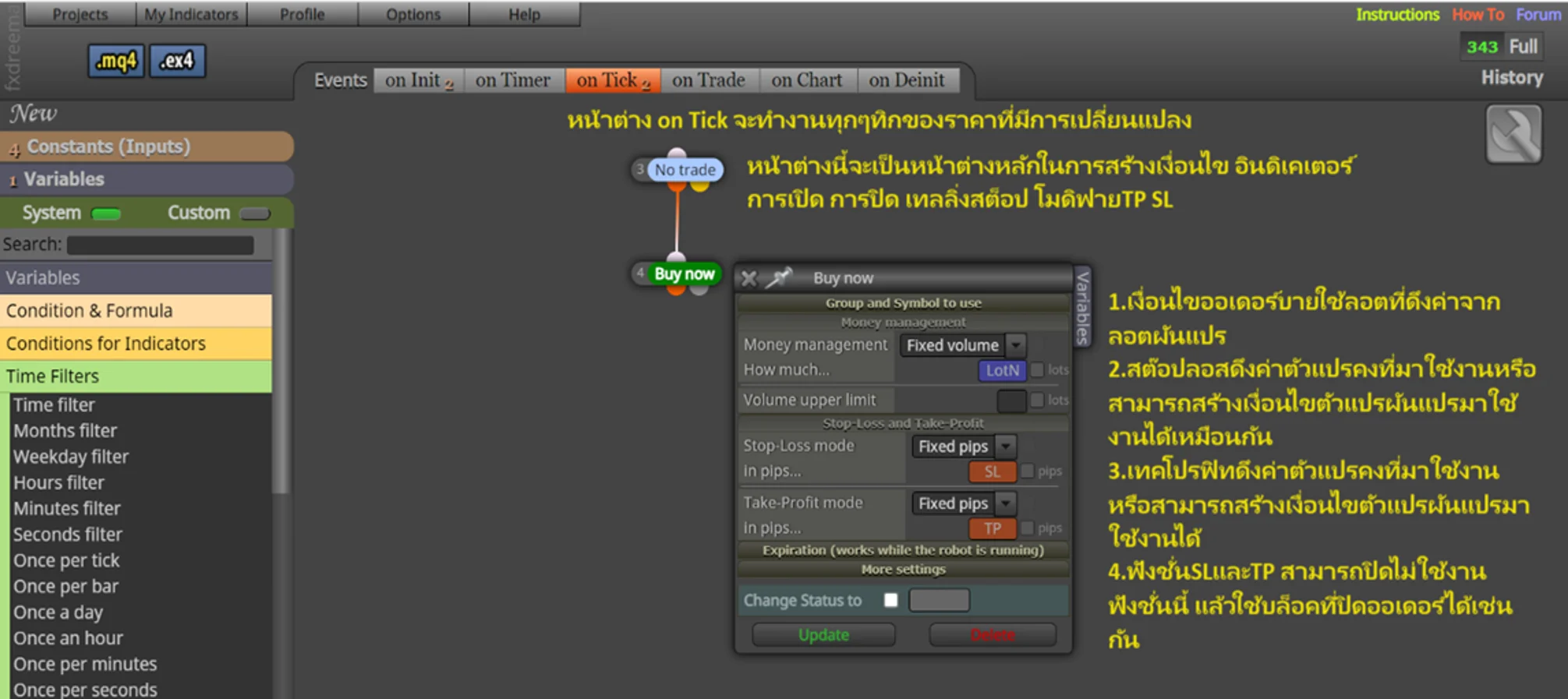Viewport: 1568px width, 699px height.
Task: Tick the How much lots checkbox
Action: [1037, 370]
